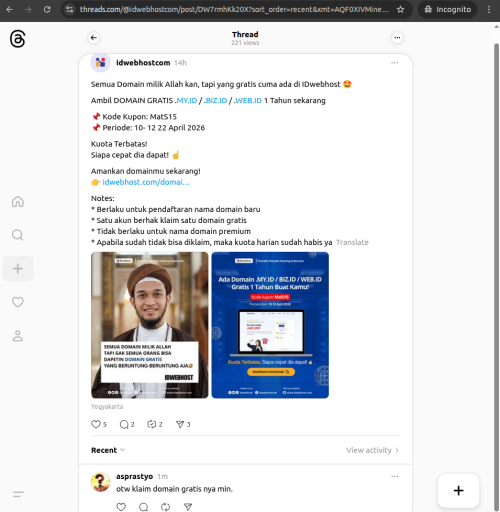
Task: Create new thread from sidebar plus
Action: pyautogui.click(x=18, y=268)
